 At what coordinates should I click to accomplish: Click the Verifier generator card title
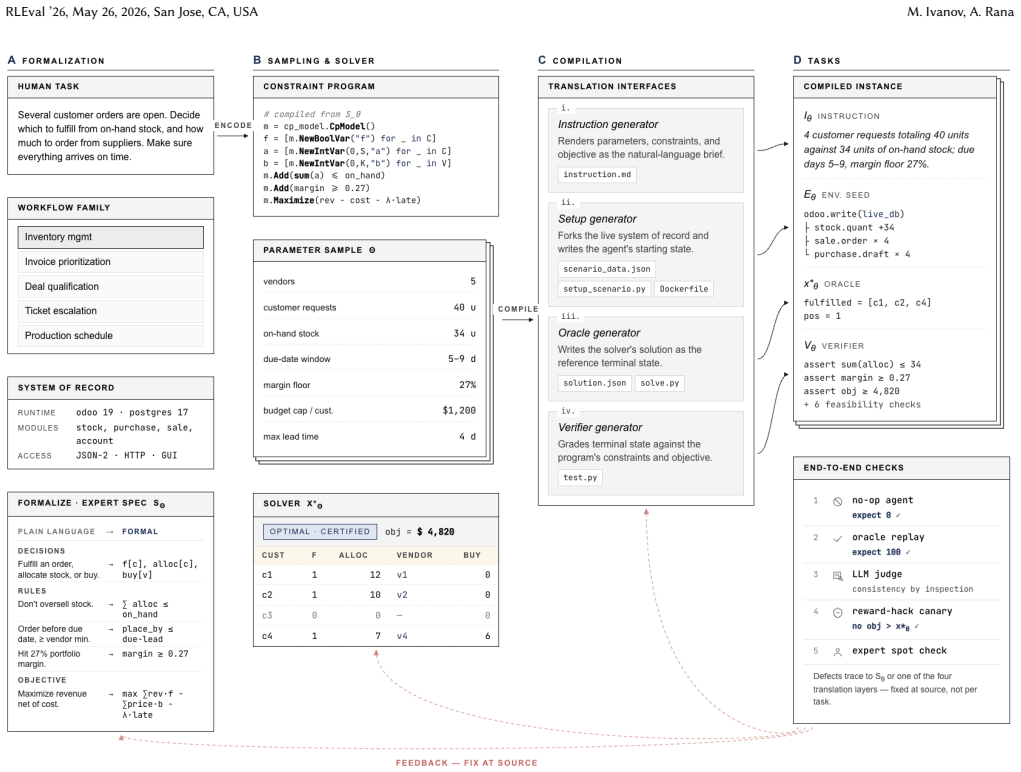click(600, 427)
